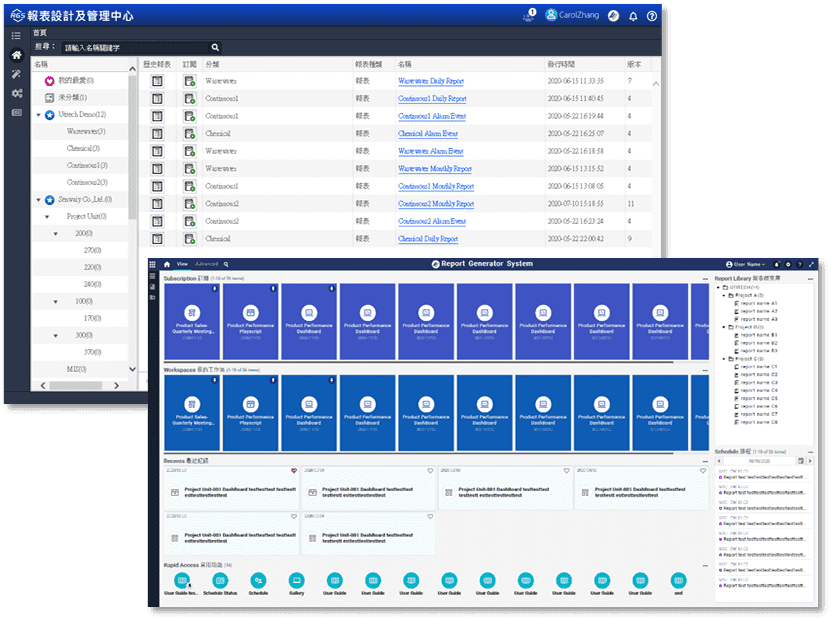
Task: Click the notification bell icon
Action: point(632,17)
